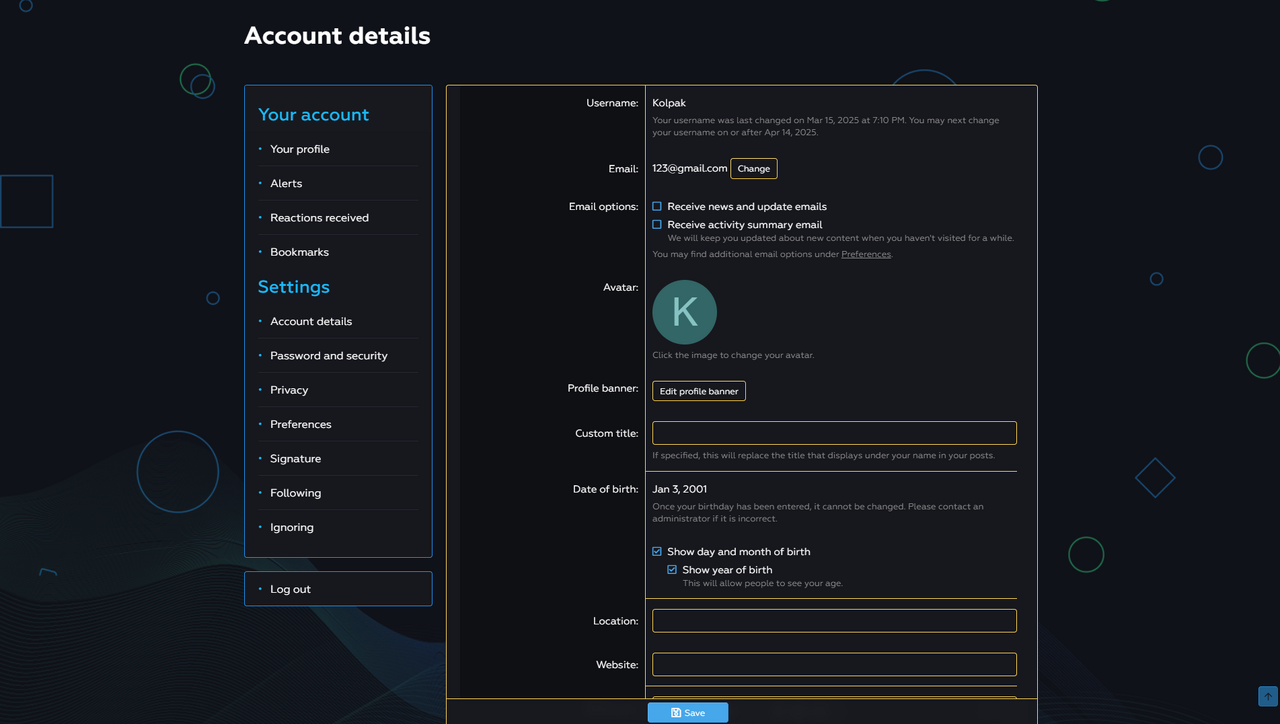Screen dimensions: 1280x724
Task: Focus the Custom title input field
Action: tap(834, 433)
